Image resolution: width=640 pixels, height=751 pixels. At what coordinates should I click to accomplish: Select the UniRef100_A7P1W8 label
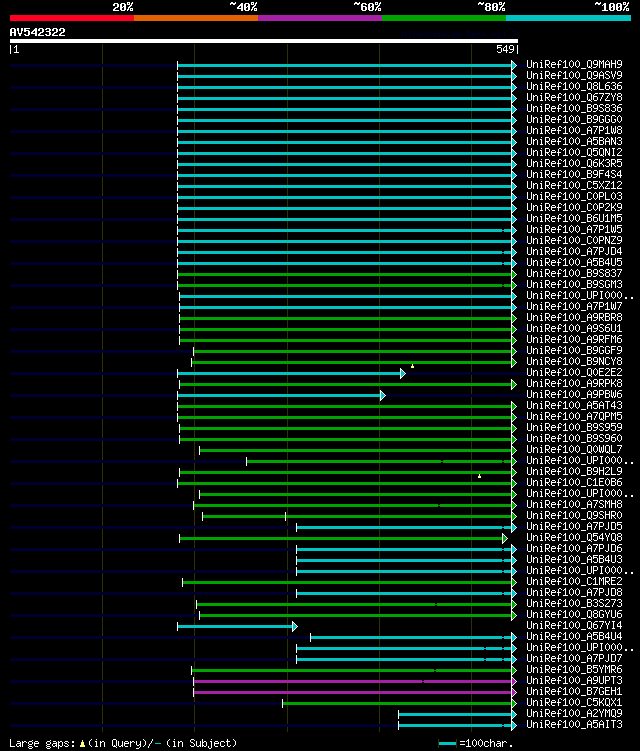pos(574,130)
